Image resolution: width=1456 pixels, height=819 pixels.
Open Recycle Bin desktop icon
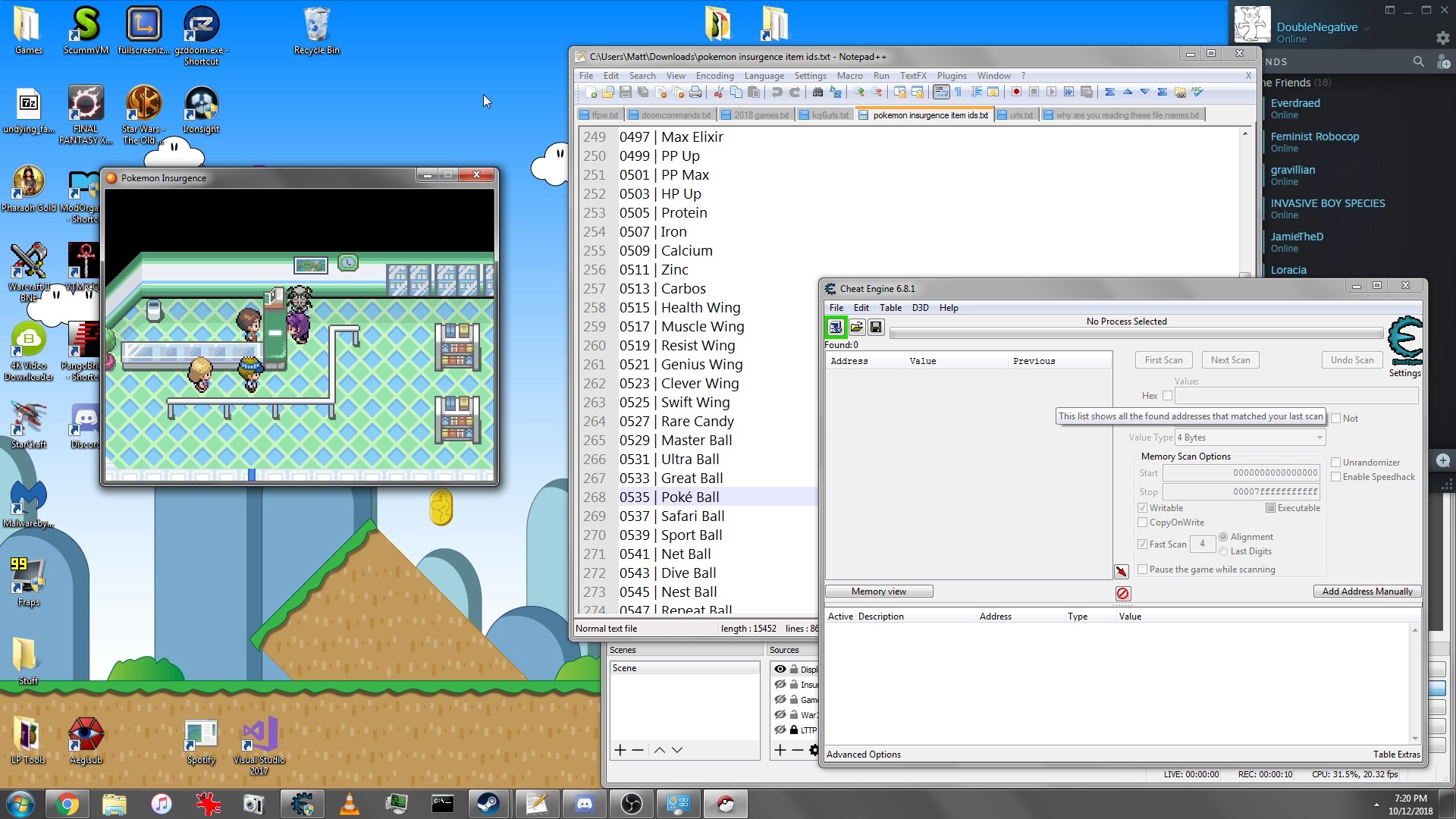click(316, 32)
